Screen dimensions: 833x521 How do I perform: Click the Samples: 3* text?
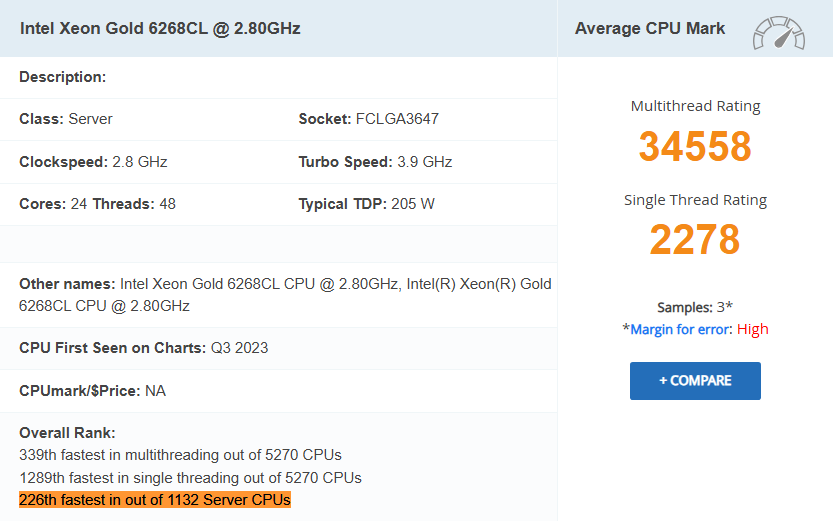click(x=695, y=308)
